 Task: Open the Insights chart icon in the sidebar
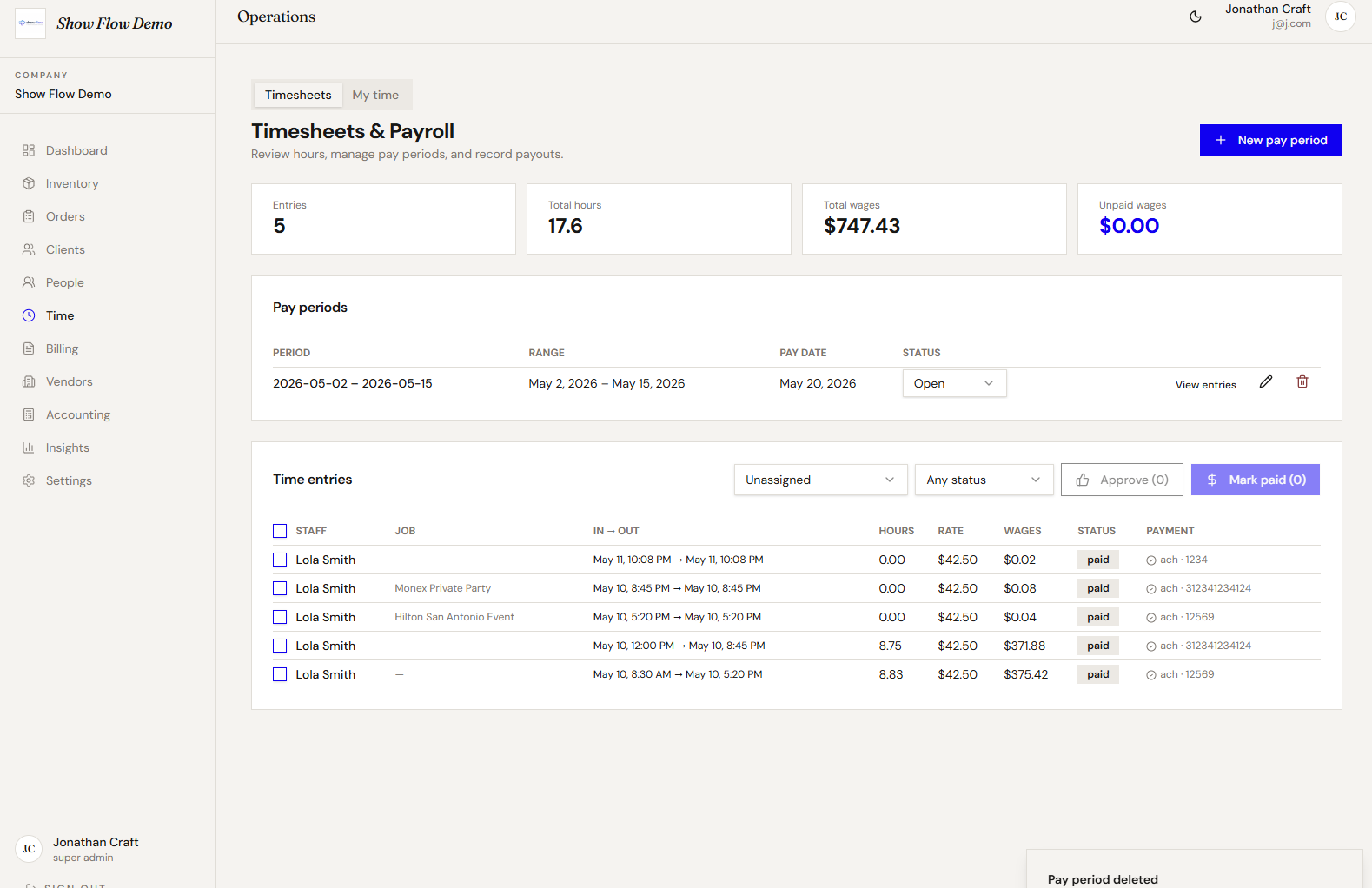29,447
